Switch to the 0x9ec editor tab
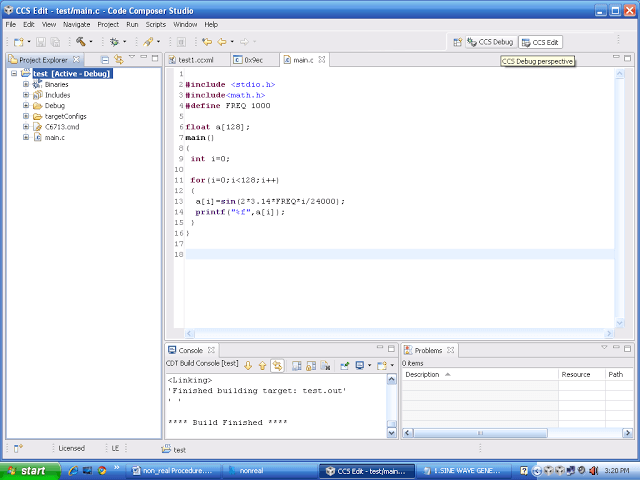 [x=254, y=60]
